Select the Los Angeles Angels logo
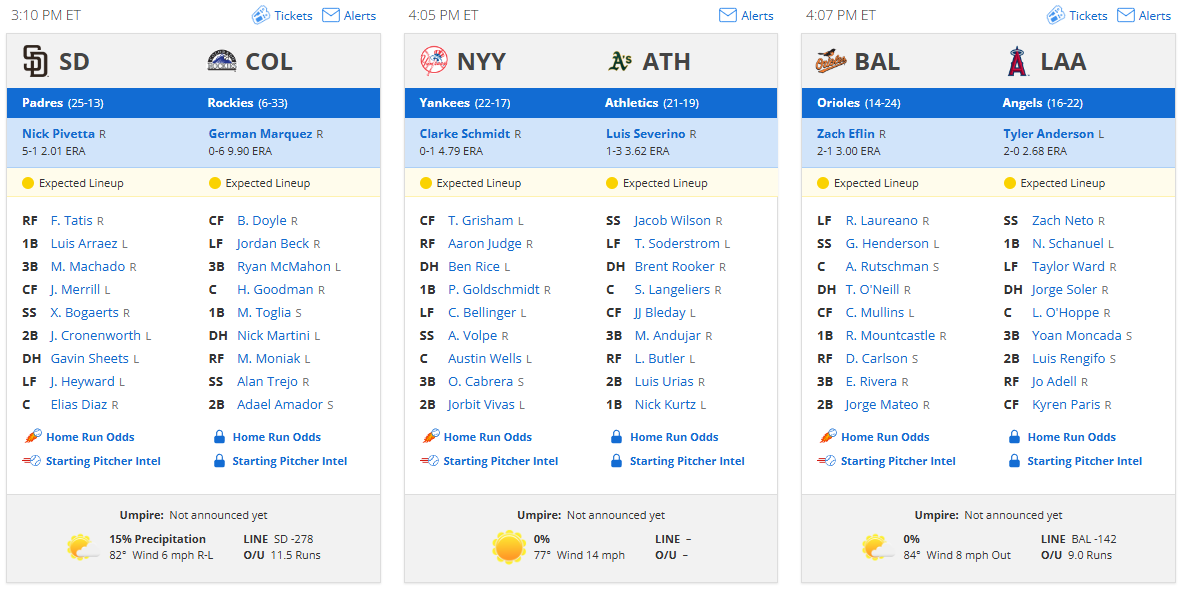 click(1017, 61)
